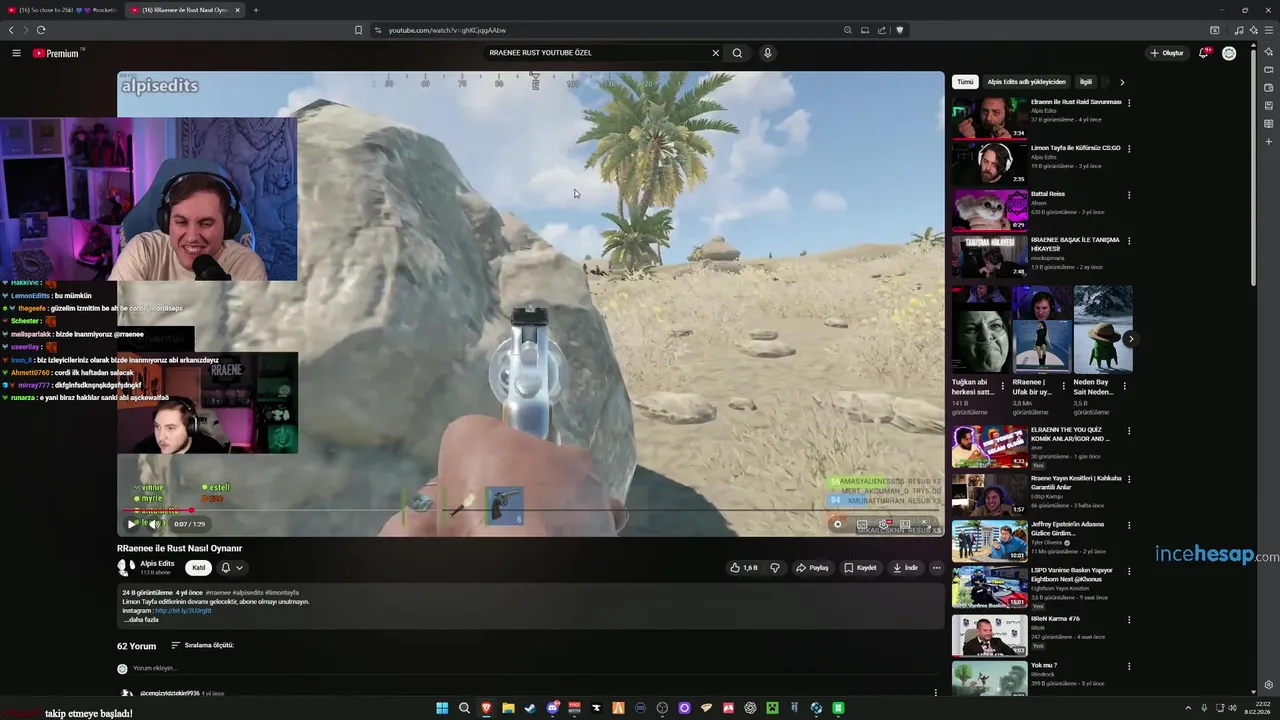The height and width of the screenshot is (720, 1280).
Task: Run search with magnifier button
Action: pyautogui.click(x=737, y=53)
